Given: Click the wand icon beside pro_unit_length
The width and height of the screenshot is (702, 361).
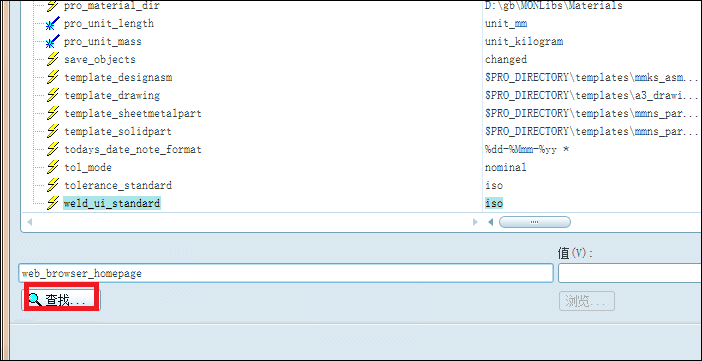Looking at the screenshot, I should click(x=53, y=23).
